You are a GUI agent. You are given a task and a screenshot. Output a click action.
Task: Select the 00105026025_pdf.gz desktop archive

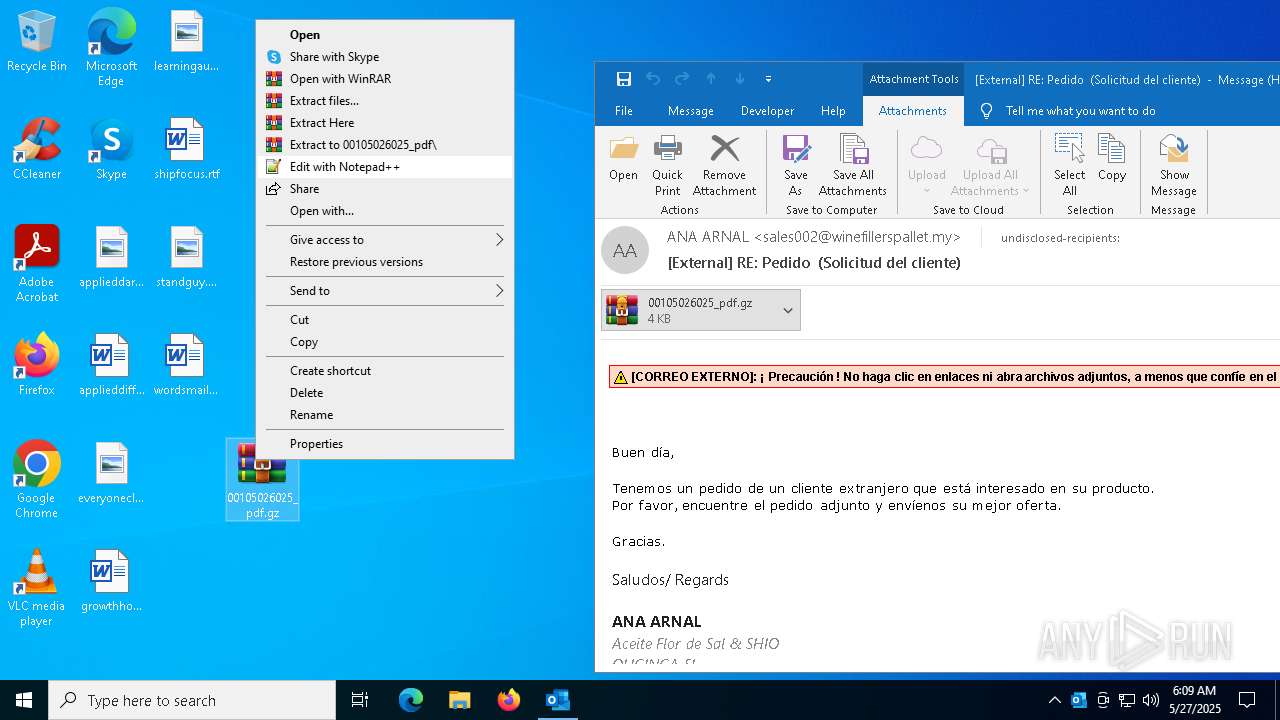coord(262,480)
